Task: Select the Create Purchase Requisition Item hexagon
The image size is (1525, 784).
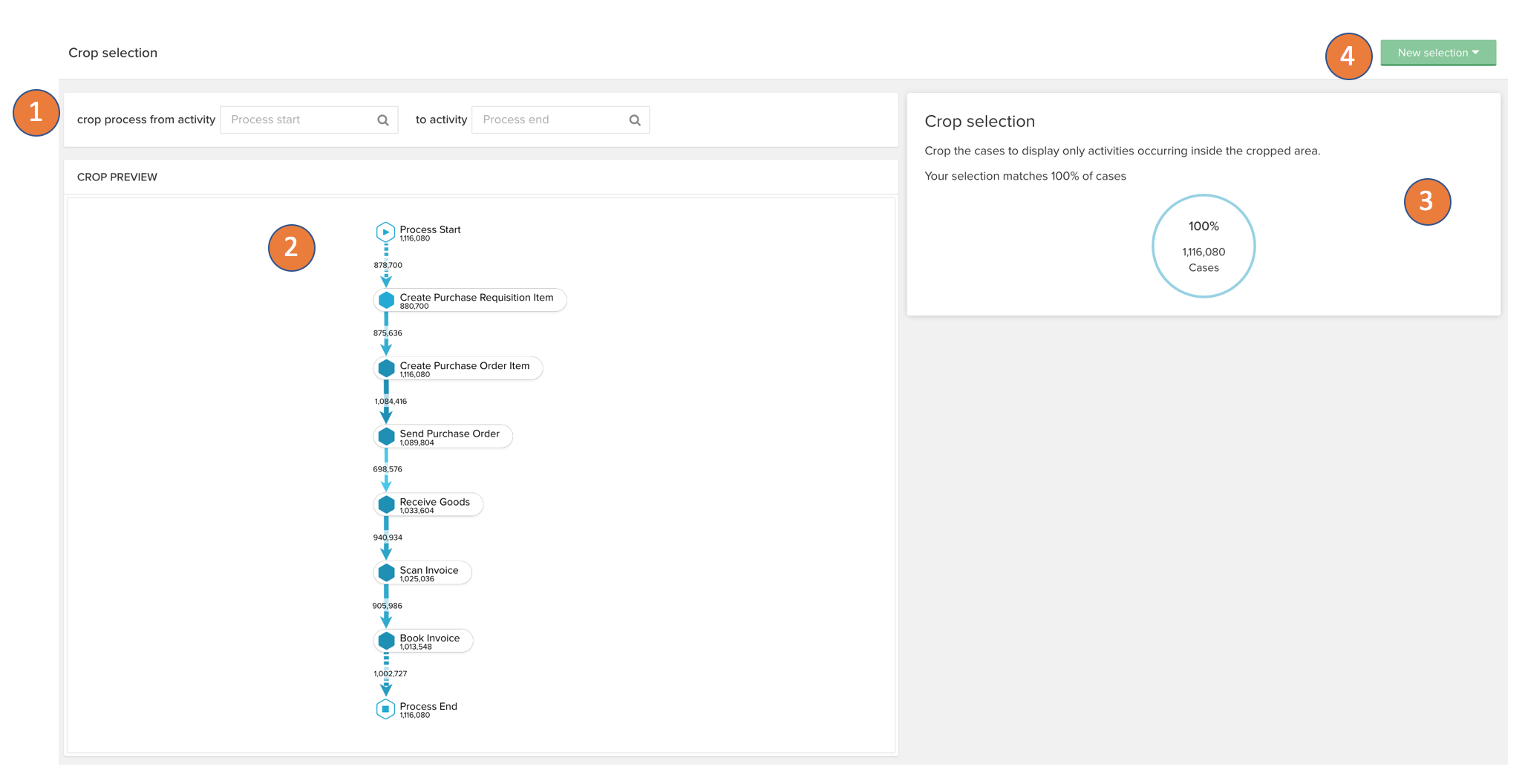Action: [386, 300]
